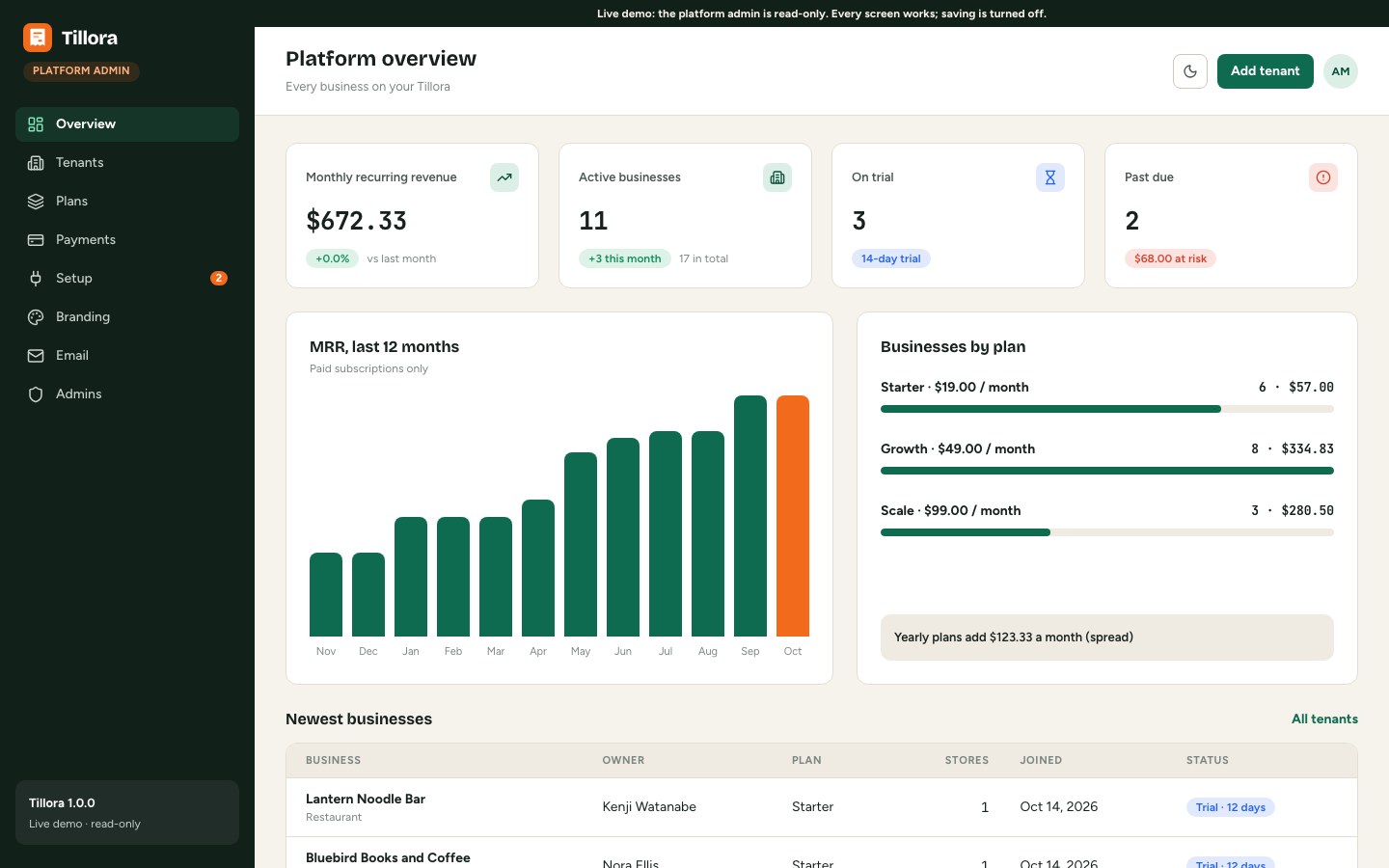Screen dimensions: 1389x868
Task: Click the Scale plan progress bar
Action: (1107, 532)
